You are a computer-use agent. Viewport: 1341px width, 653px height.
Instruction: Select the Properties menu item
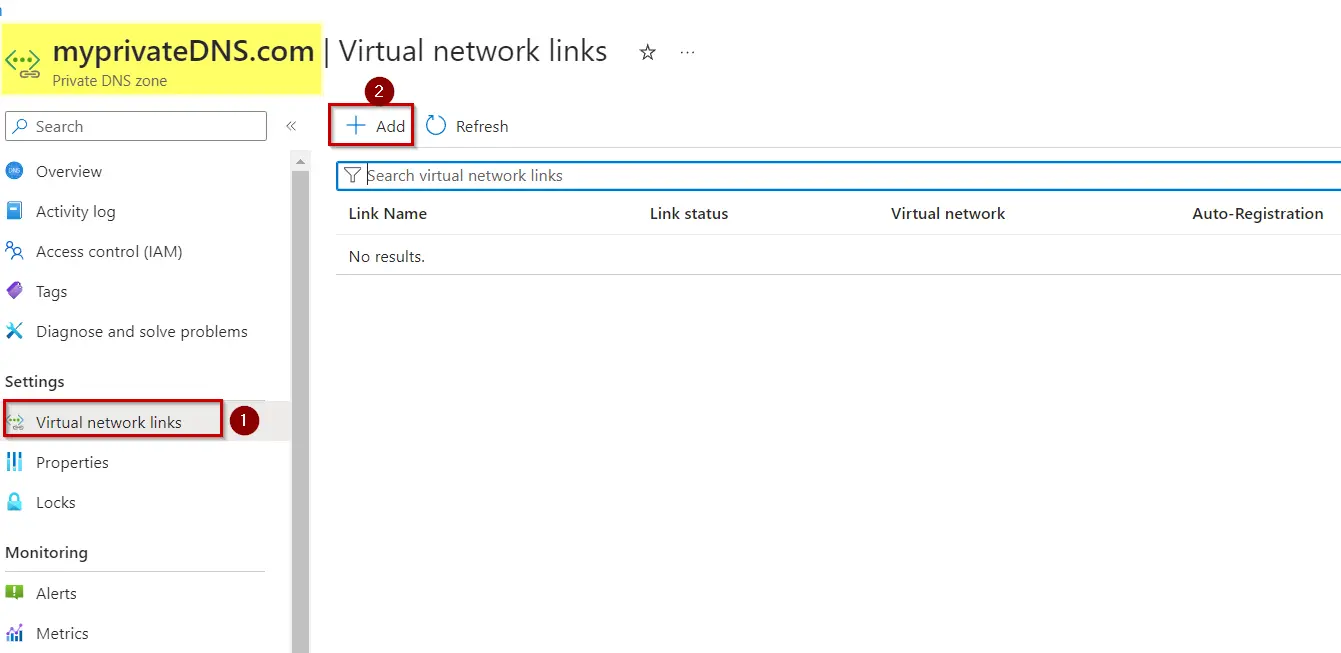(x=72, y=462)
